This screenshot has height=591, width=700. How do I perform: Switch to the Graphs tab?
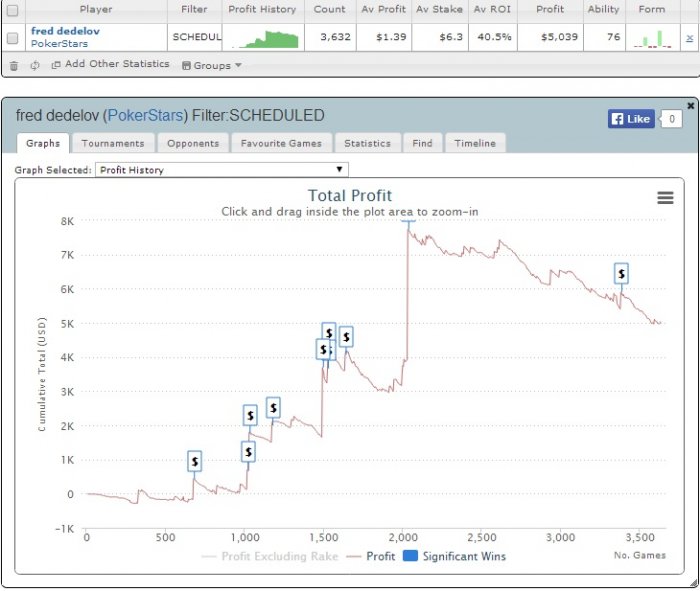pyautogui.click(x=43, y=143)
